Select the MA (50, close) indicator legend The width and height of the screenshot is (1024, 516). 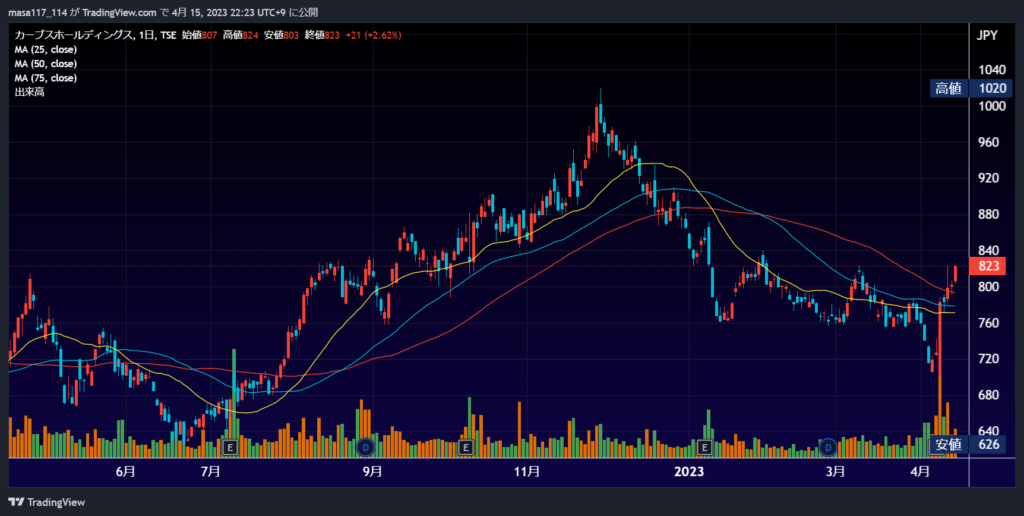(46, 64)
